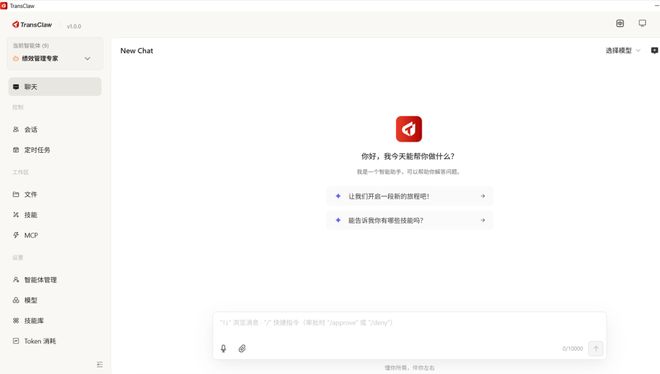Screen dimensions: 660x374
Task: Open 定时任务 scheduled tasks
Action: point(55,150)
